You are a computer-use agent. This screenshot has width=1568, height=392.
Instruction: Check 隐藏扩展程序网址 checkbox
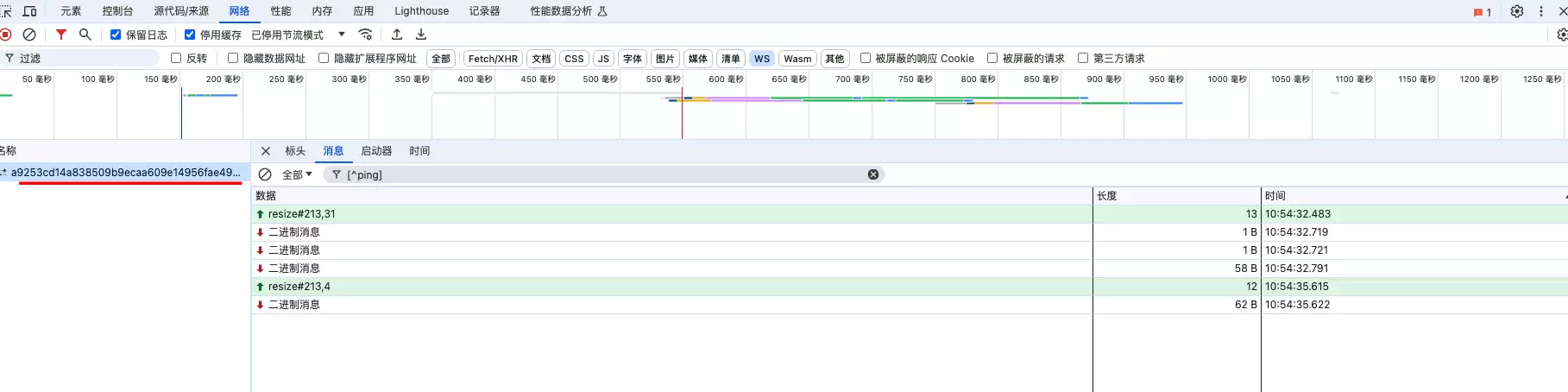pyautogui.click(x=324, y=58)
